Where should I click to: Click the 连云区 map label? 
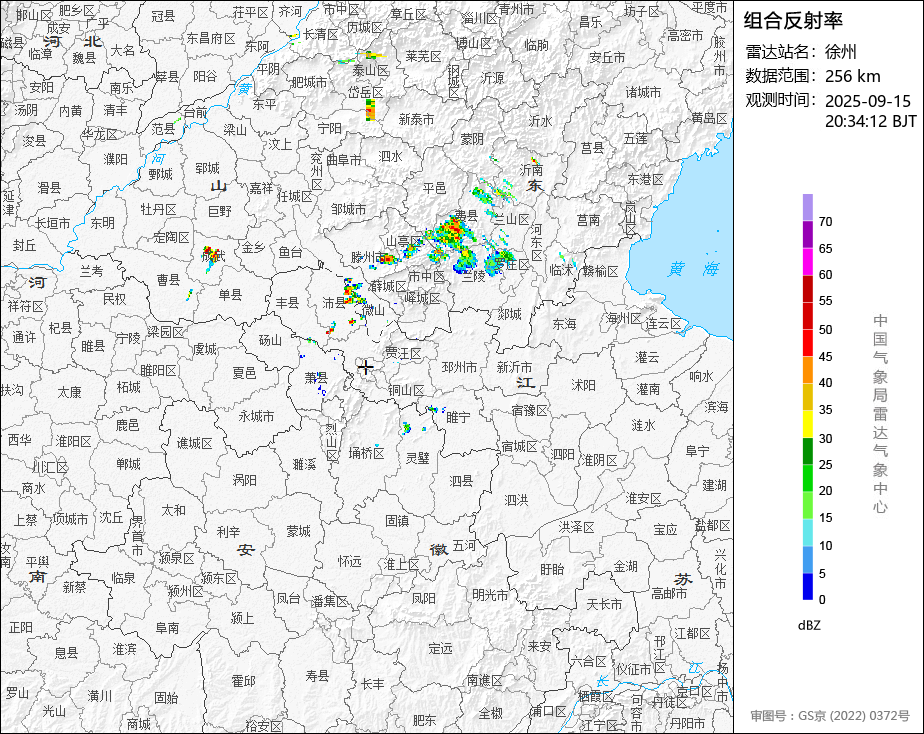(664, 323)
